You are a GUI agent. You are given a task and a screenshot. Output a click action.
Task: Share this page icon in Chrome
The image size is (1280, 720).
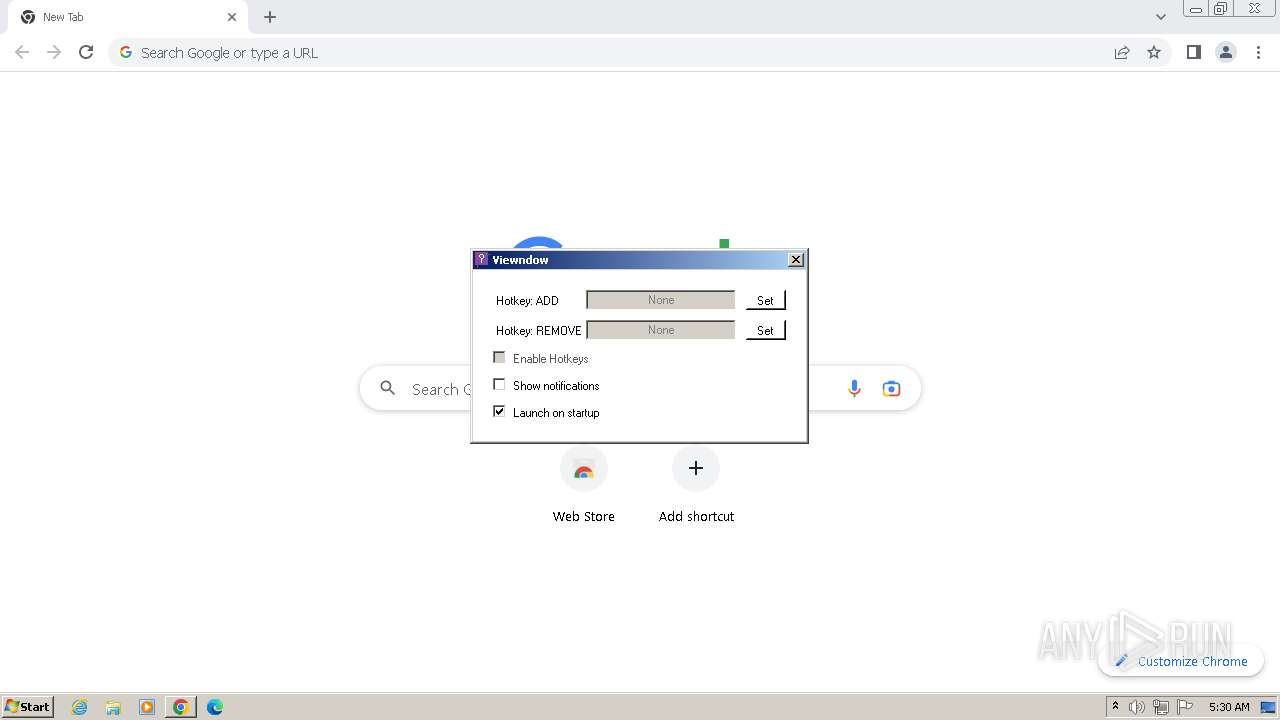(1122, 52)
